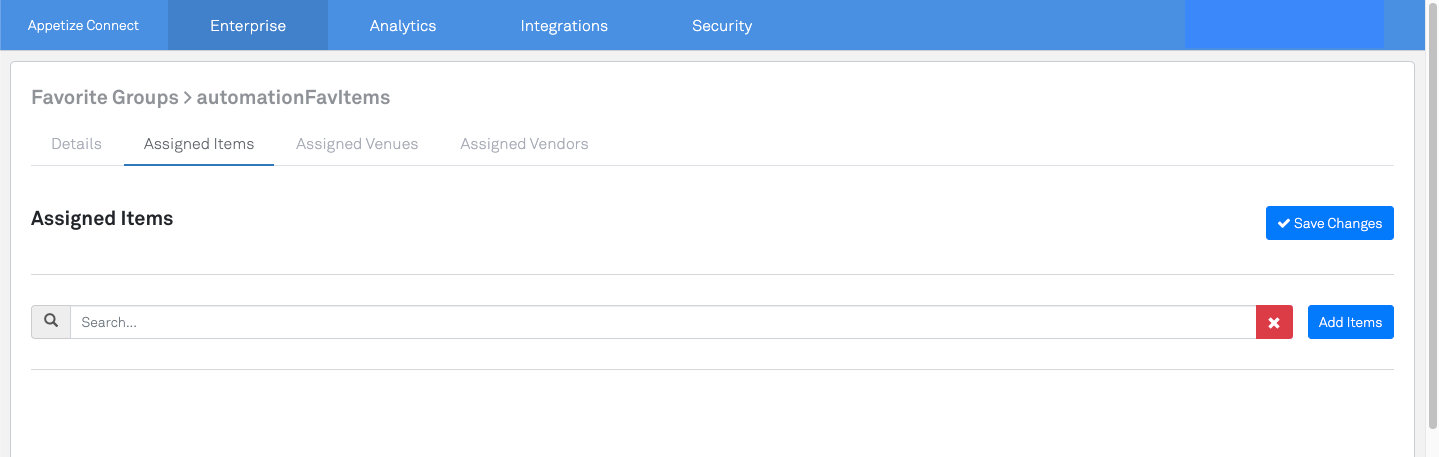Viewport: 1439px width, 457px height.
Task: Click the Appetize Connect logo
Action: pyautogui.click(x=83, y=25)
